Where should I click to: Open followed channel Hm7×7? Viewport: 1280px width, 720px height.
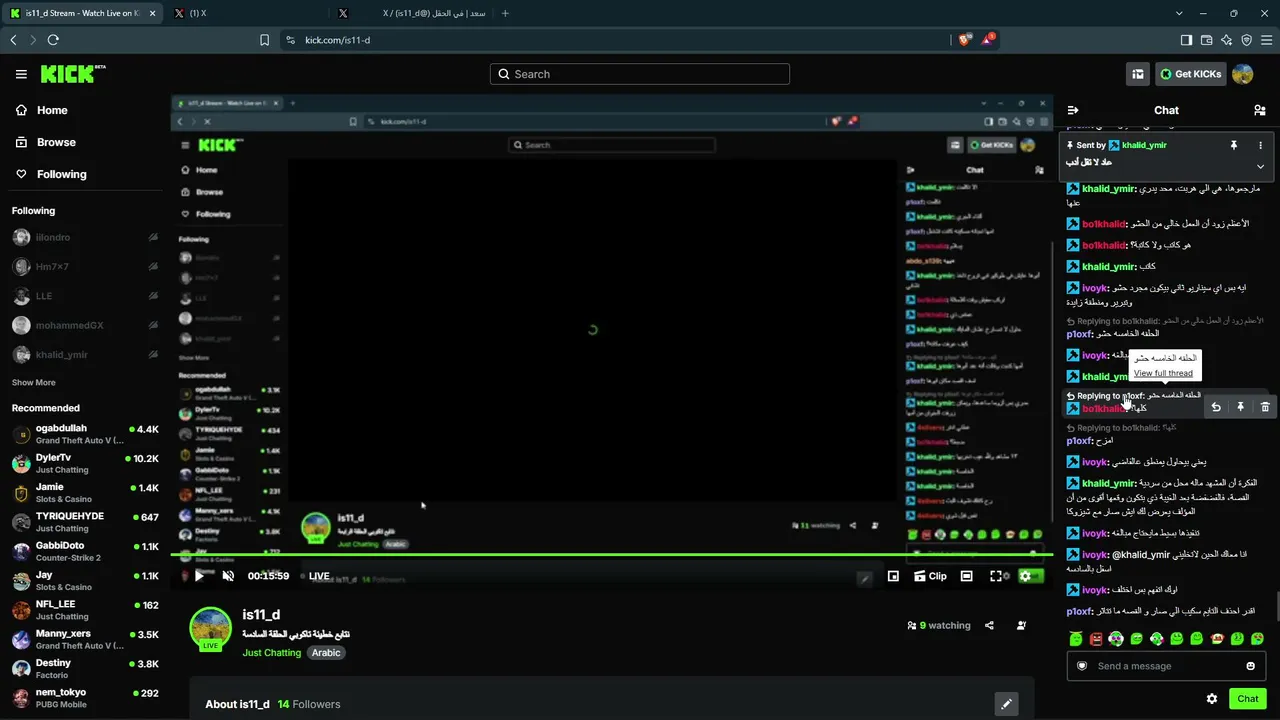pos(85,267)
